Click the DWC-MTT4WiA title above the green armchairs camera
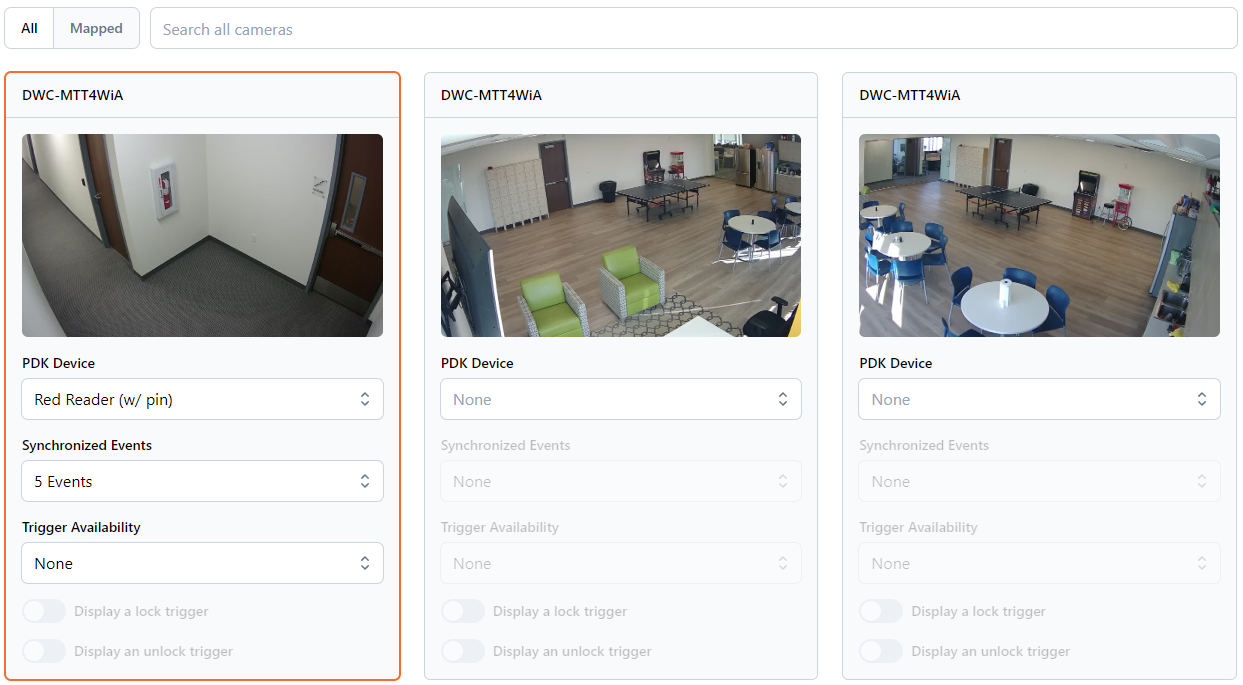 click(x=491, y=95)
